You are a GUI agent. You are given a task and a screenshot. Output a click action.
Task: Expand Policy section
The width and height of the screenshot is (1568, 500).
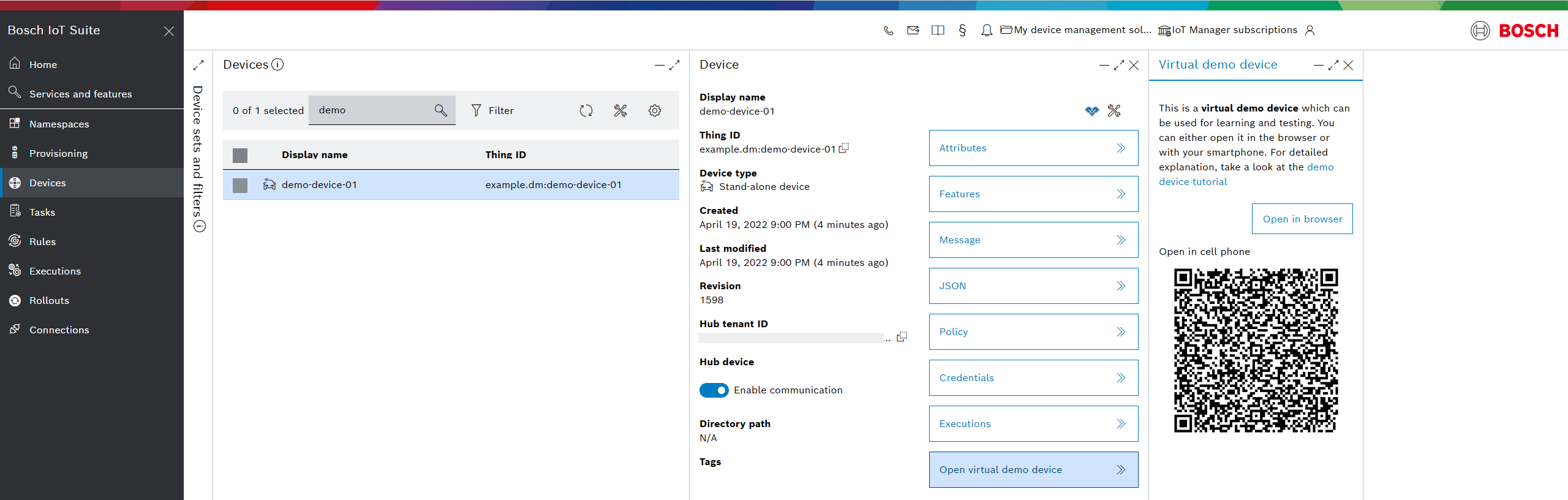[x=1033, y=331]
